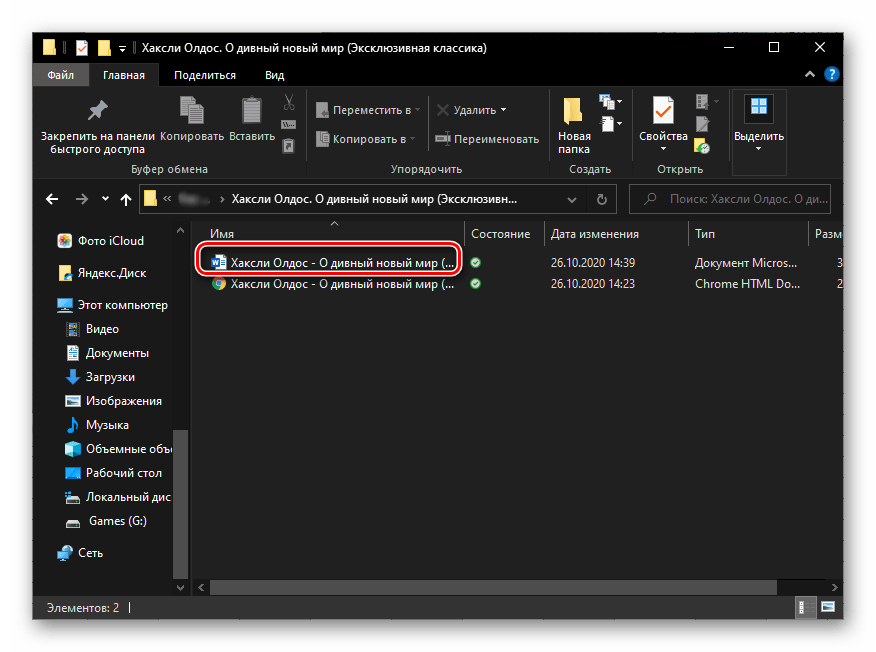
Task: Click New folder icon in Quick Access Toolbar
Action: [104, 47]
